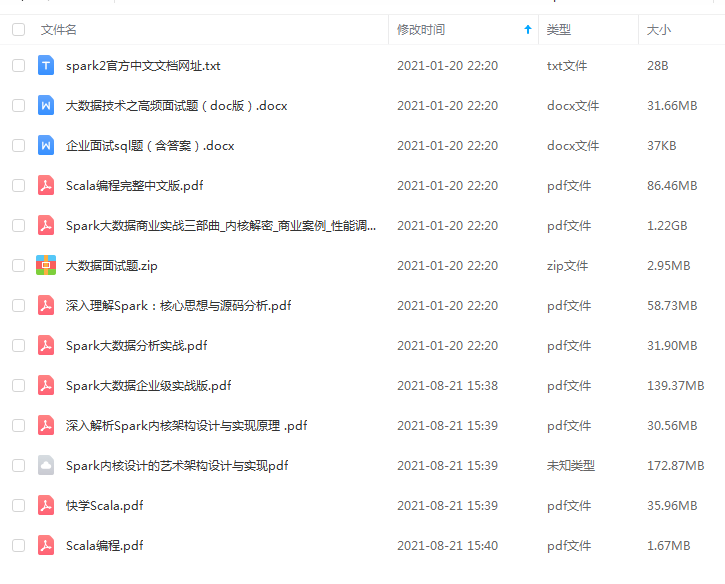
Task: Open Spark大数据商业实战三部曲 file name
Action: tap(221, 226)
